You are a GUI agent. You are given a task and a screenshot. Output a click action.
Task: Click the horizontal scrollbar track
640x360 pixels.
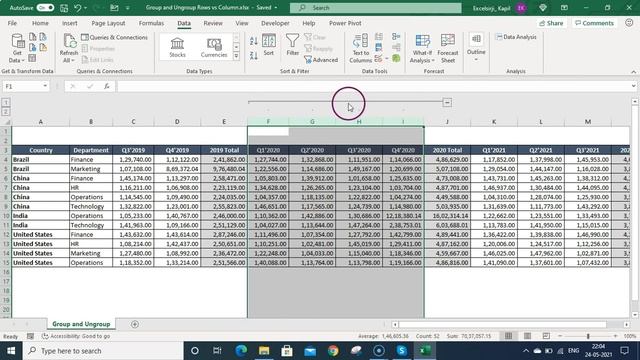tap(510, 324)
